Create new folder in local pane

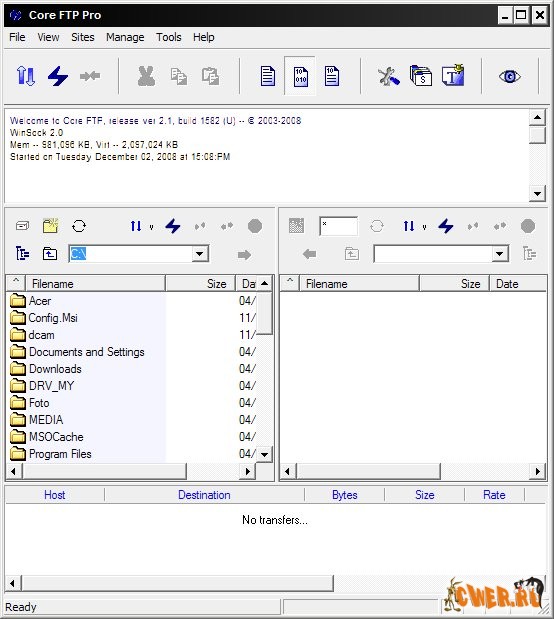(50, 226)
